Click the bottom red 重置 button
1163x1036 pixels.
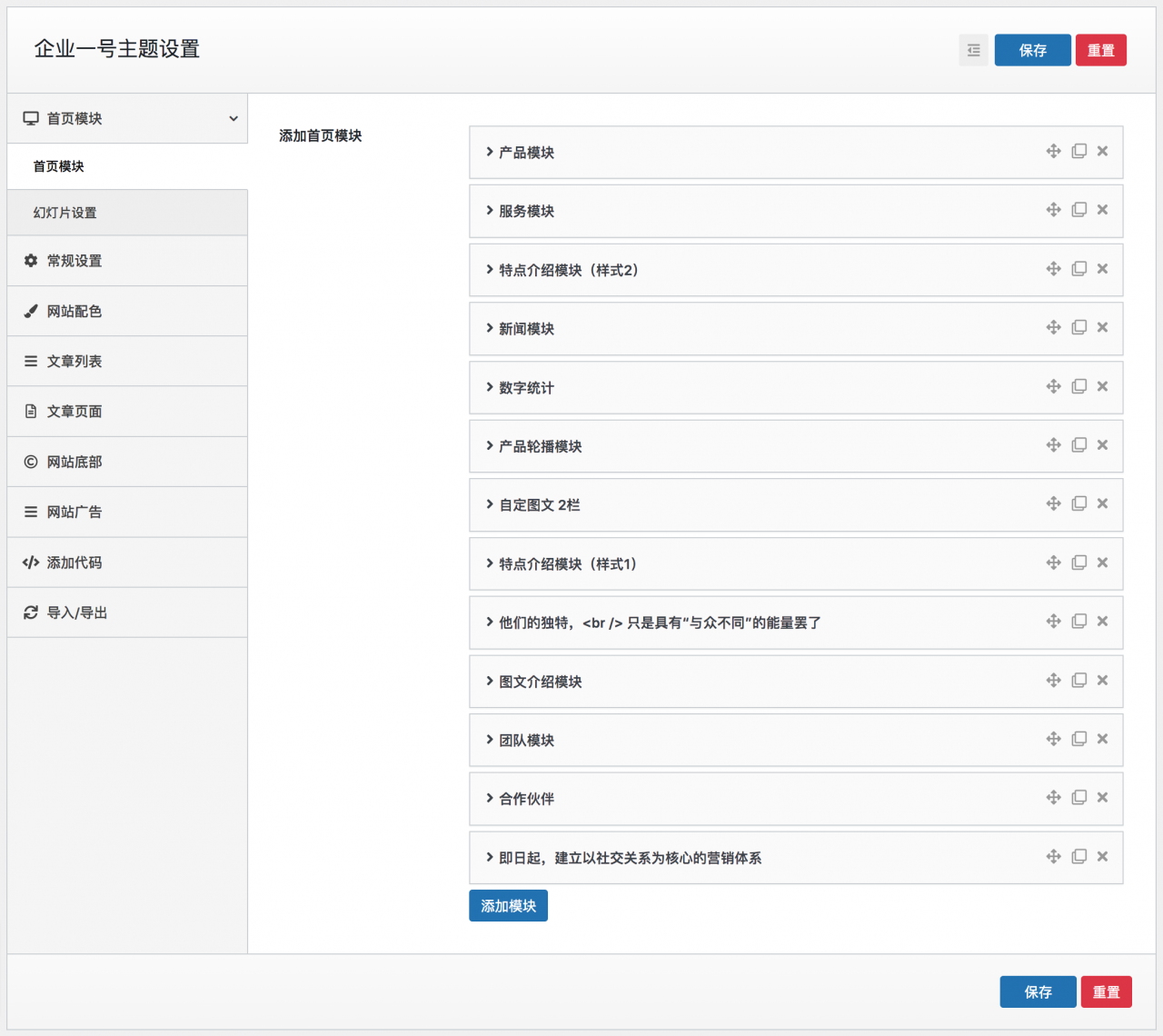pos(1106,992)
